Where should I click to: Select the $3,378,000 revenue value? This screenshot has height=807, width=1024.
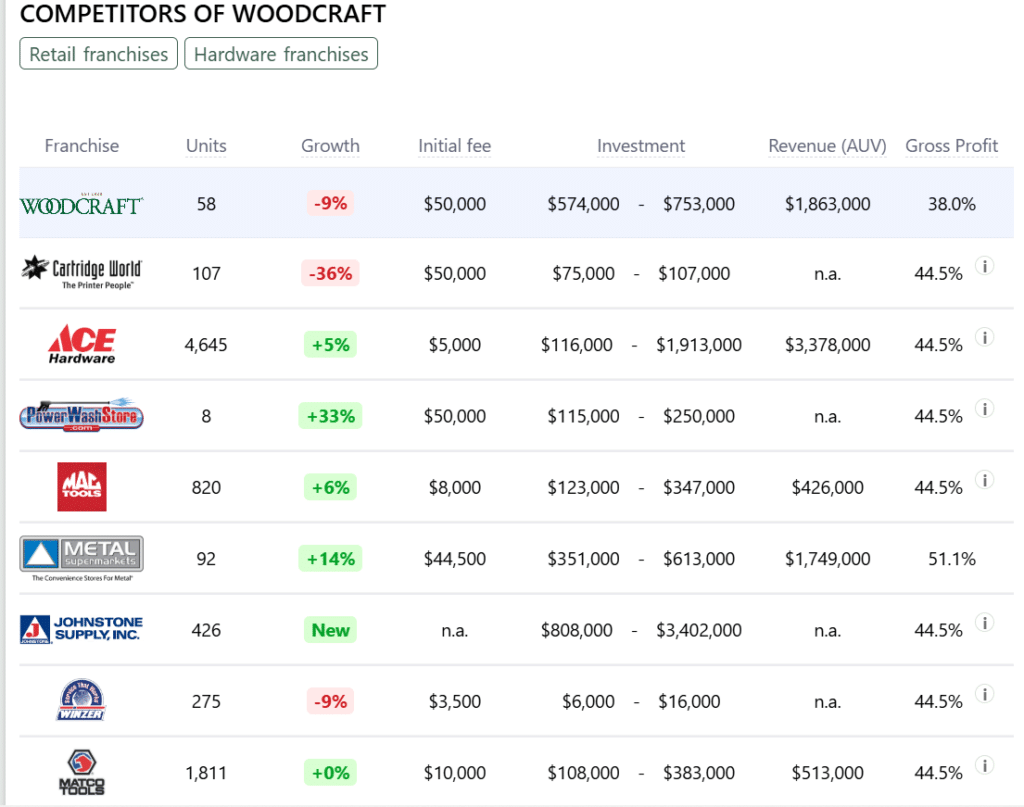click(827, 345)
